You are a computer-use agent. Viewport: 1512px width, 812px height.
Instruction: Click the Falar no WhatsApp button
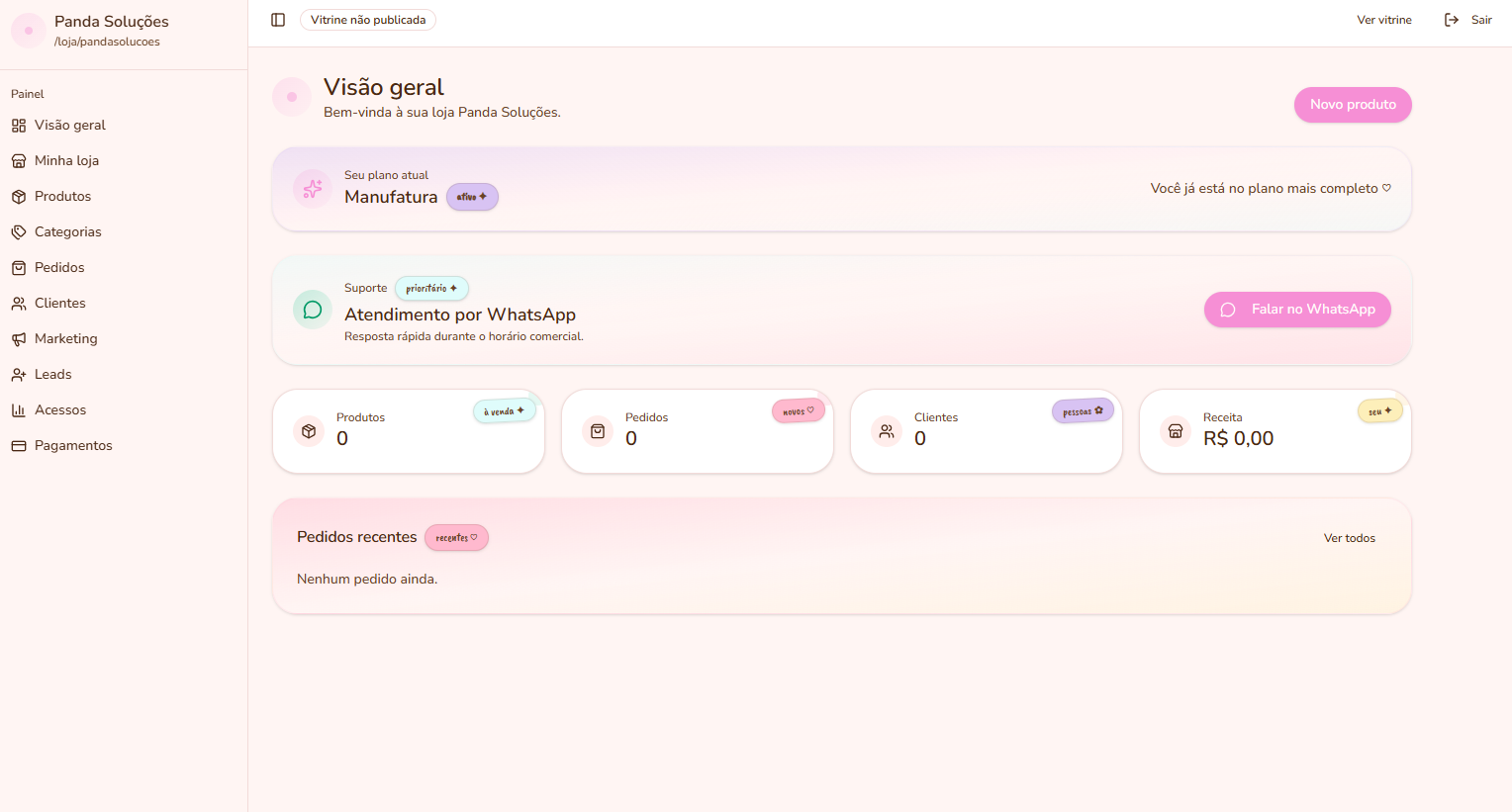pos(1297,310)
